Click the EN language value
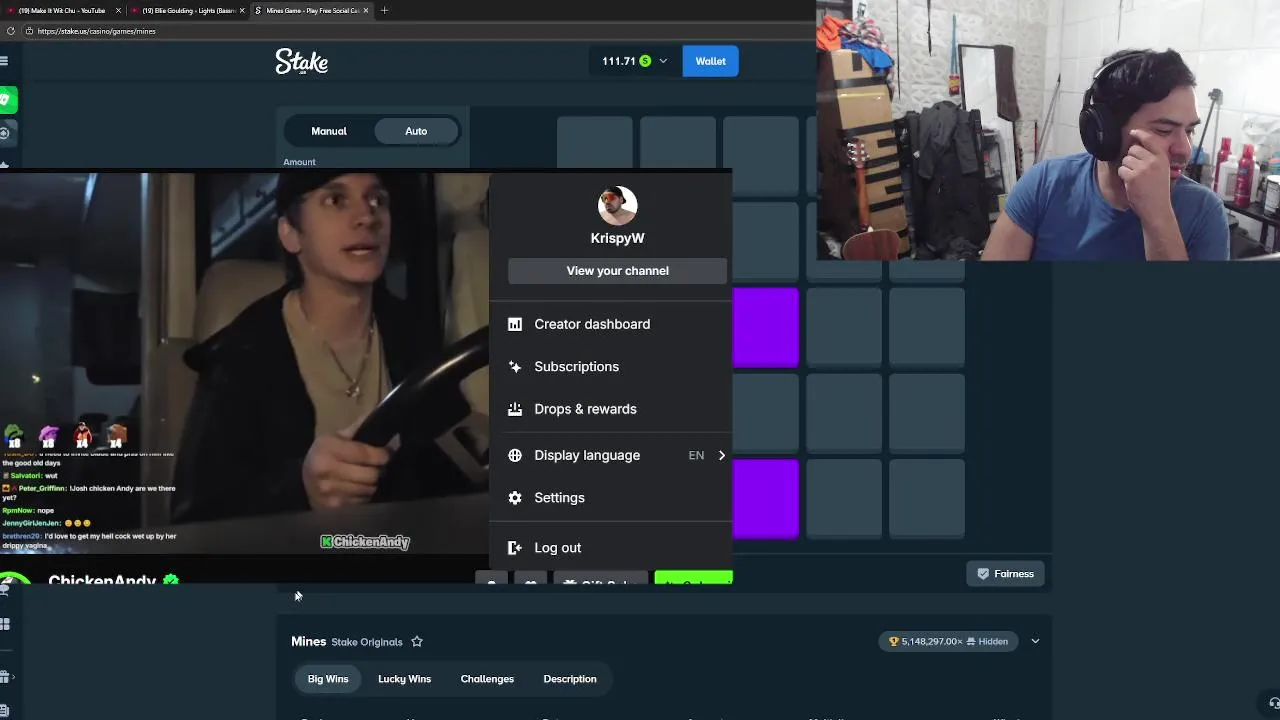1280x720 pixels. point(696,455)
